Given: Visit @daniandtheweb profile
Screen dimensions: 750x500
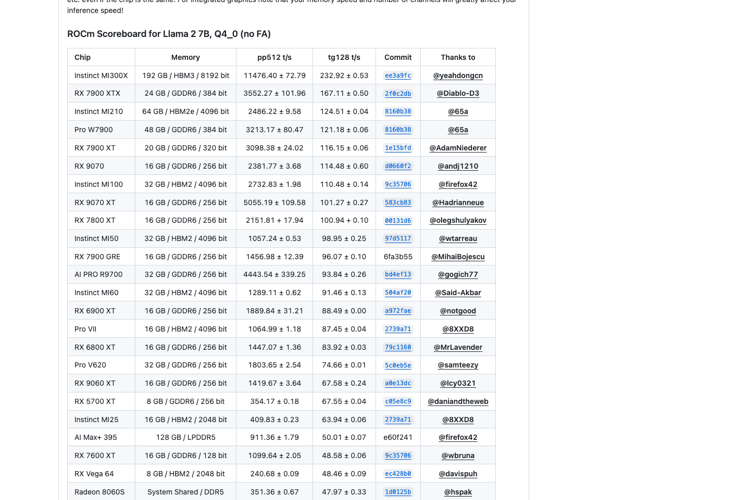Looking at the screenshot, I should [x=458, y=401].
